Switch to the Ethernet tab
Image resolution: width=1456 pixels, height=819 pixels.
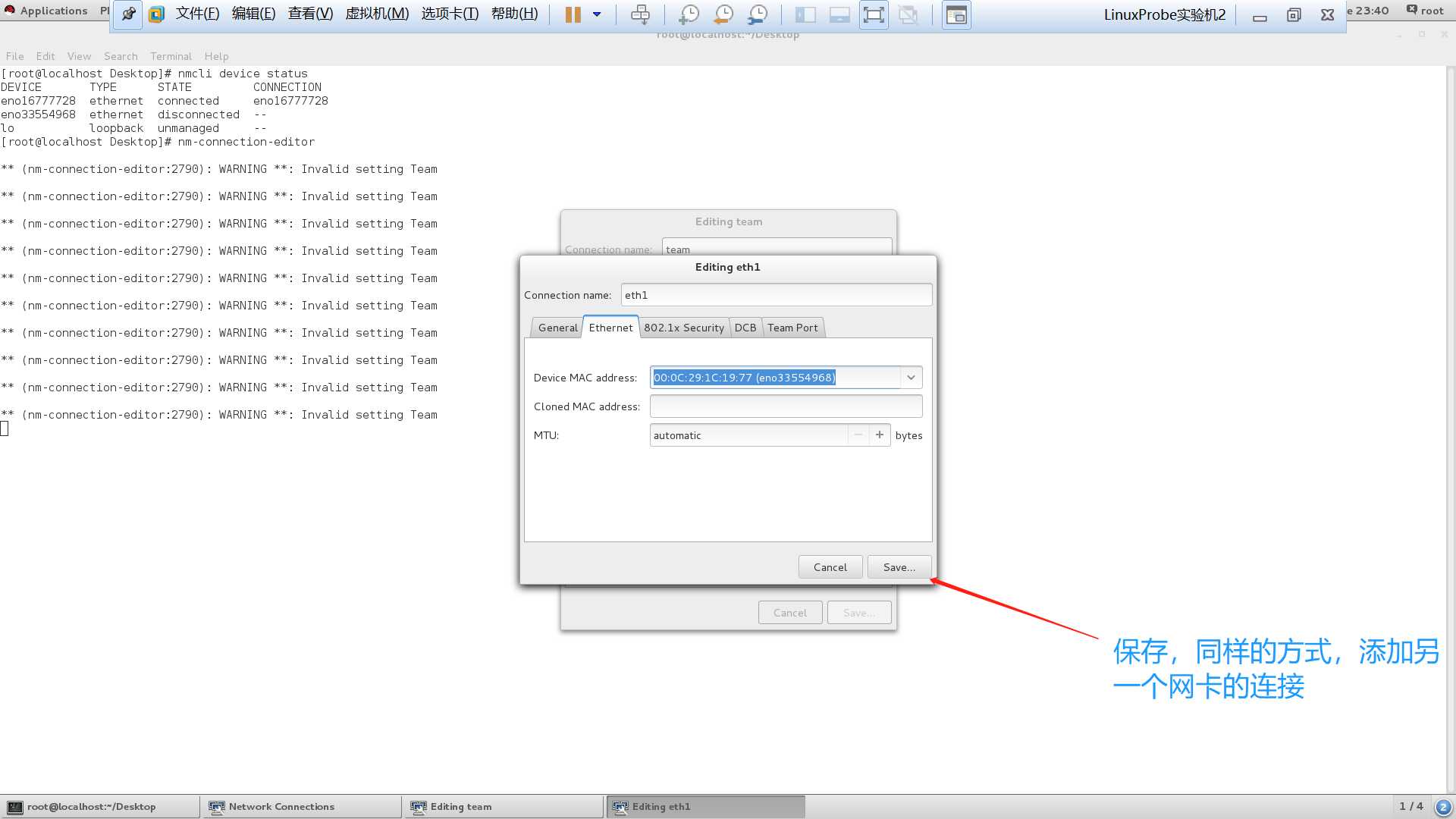coord(610,327)
